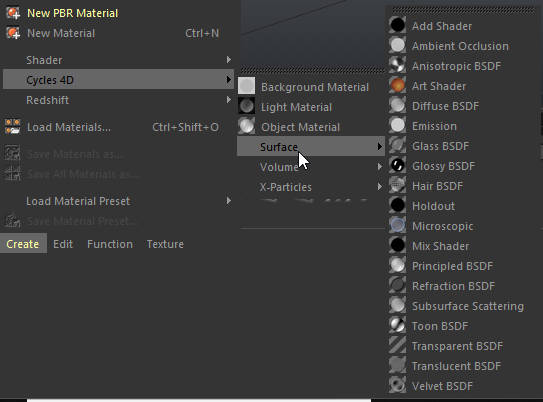The height and width of the screenshot is (402, 543).
Task: Open the Texture menu
Action: (x=165, y=244)
